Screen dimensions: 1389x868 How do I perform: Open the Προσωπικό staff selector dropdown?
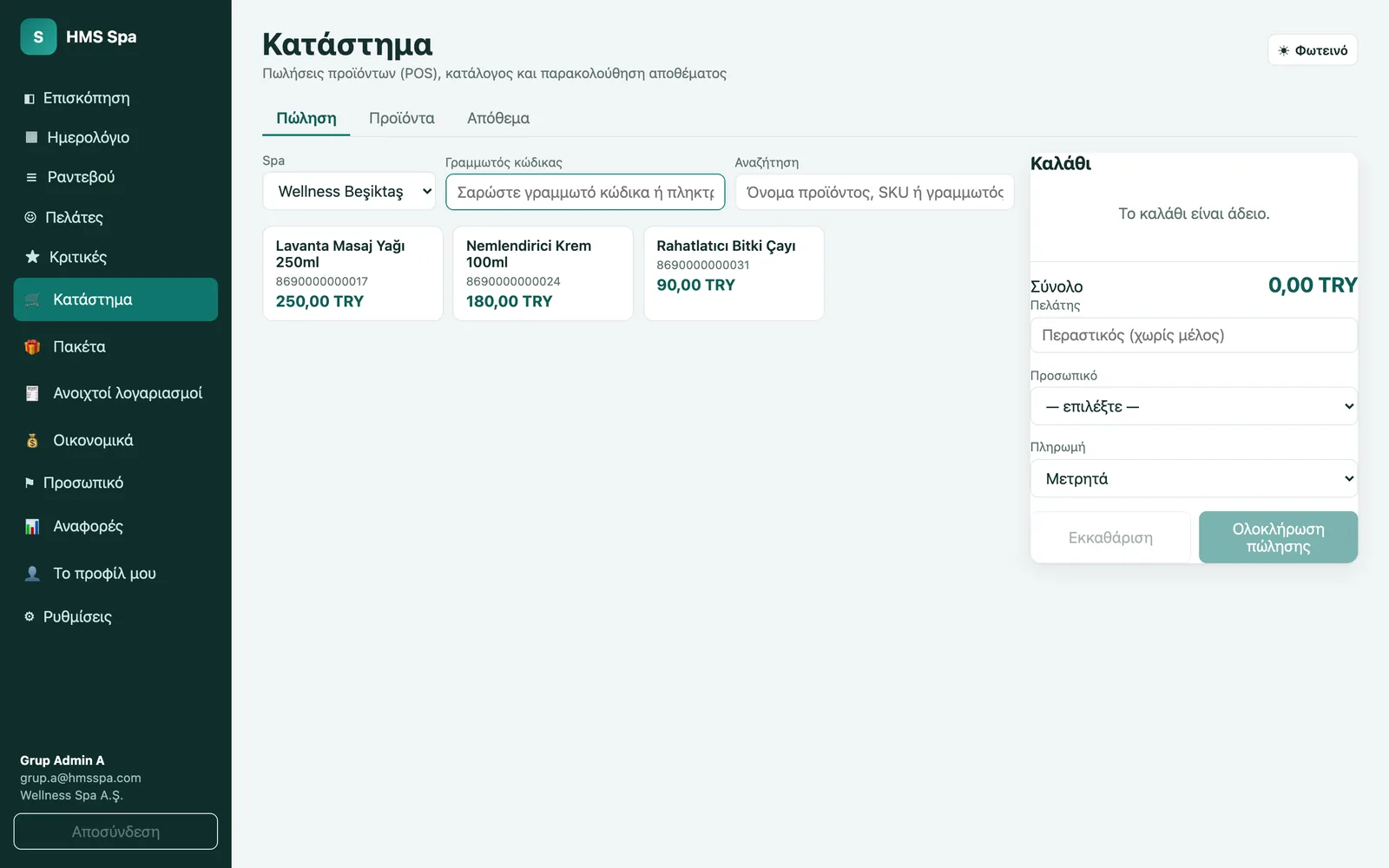tap(1194, 406)
